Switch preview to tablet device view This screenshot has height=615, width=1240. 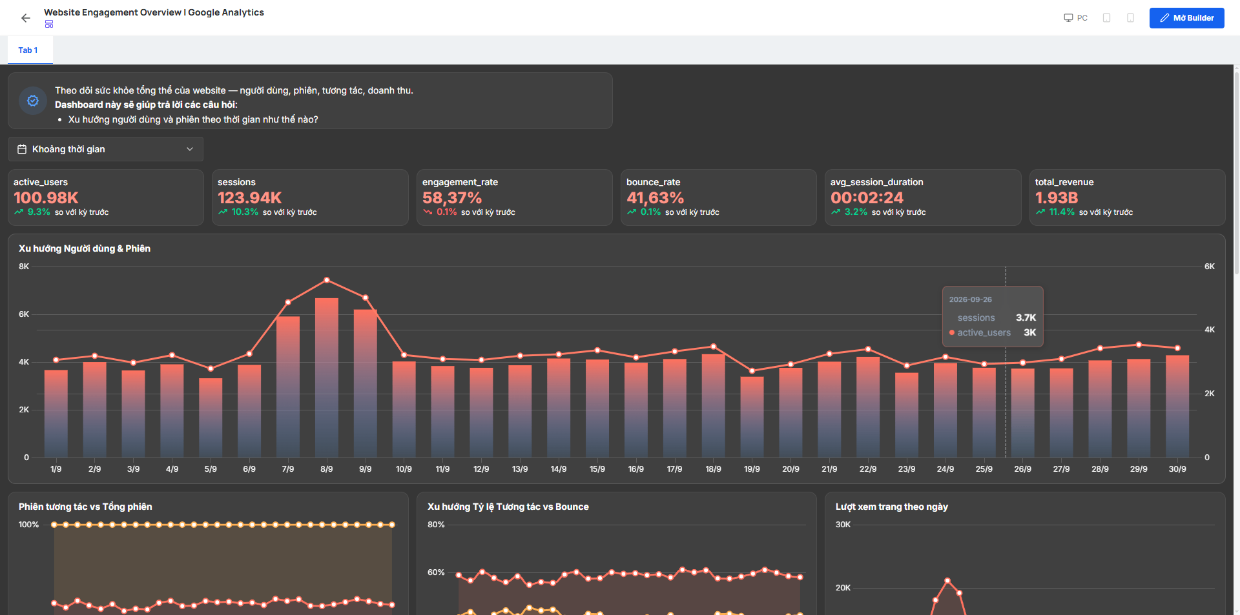click(1107, 18)
